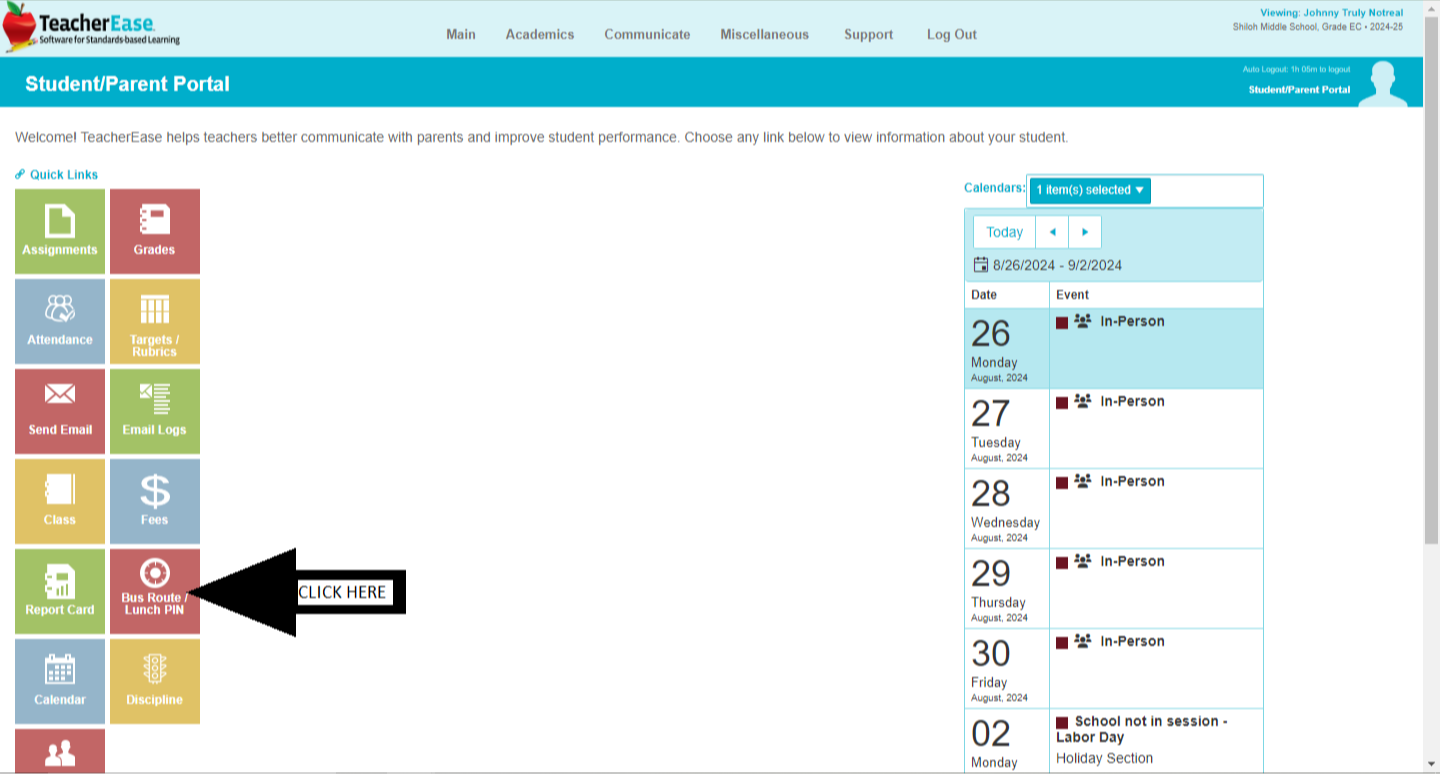Open the Main menu
This screenshot has height=775, width=1440.
[461, 34]
